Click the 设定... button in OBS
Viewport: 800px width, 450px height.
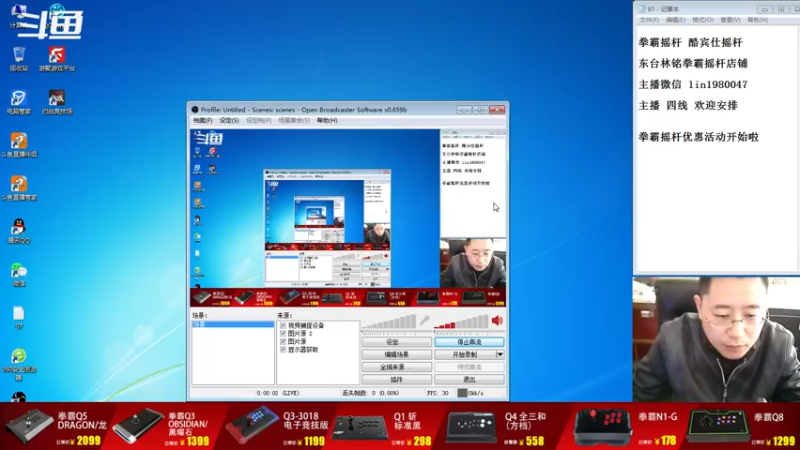(x=396, y=342)
